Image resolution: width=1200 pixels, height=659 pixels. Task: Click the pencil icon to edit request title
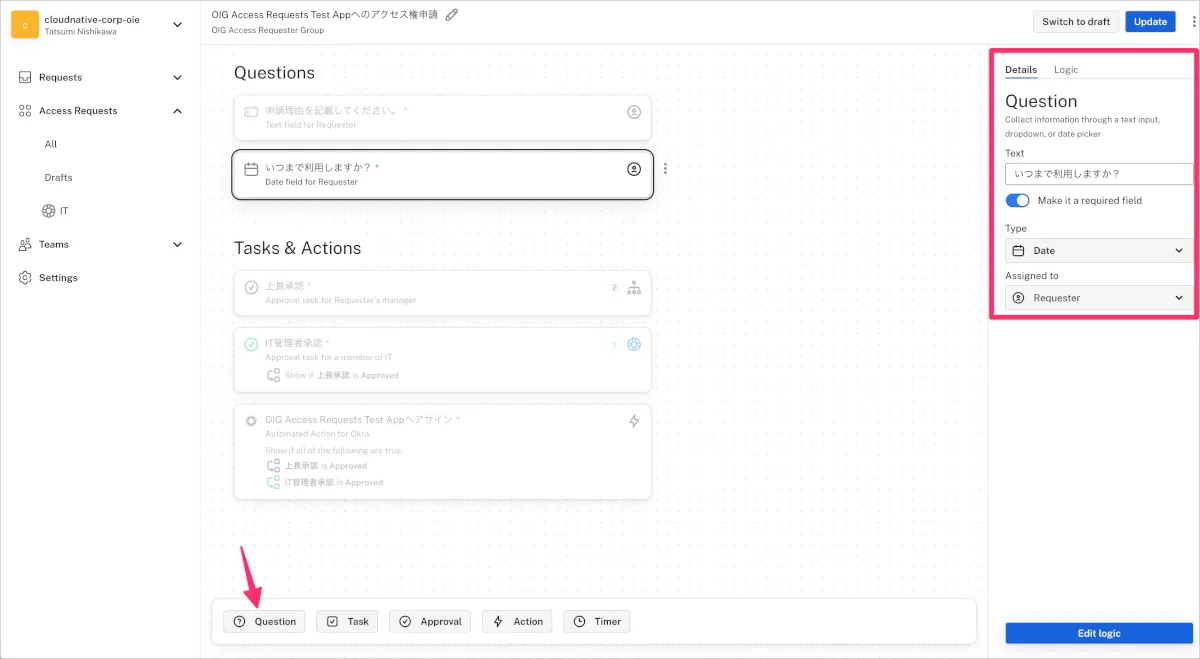pos(452,15)
